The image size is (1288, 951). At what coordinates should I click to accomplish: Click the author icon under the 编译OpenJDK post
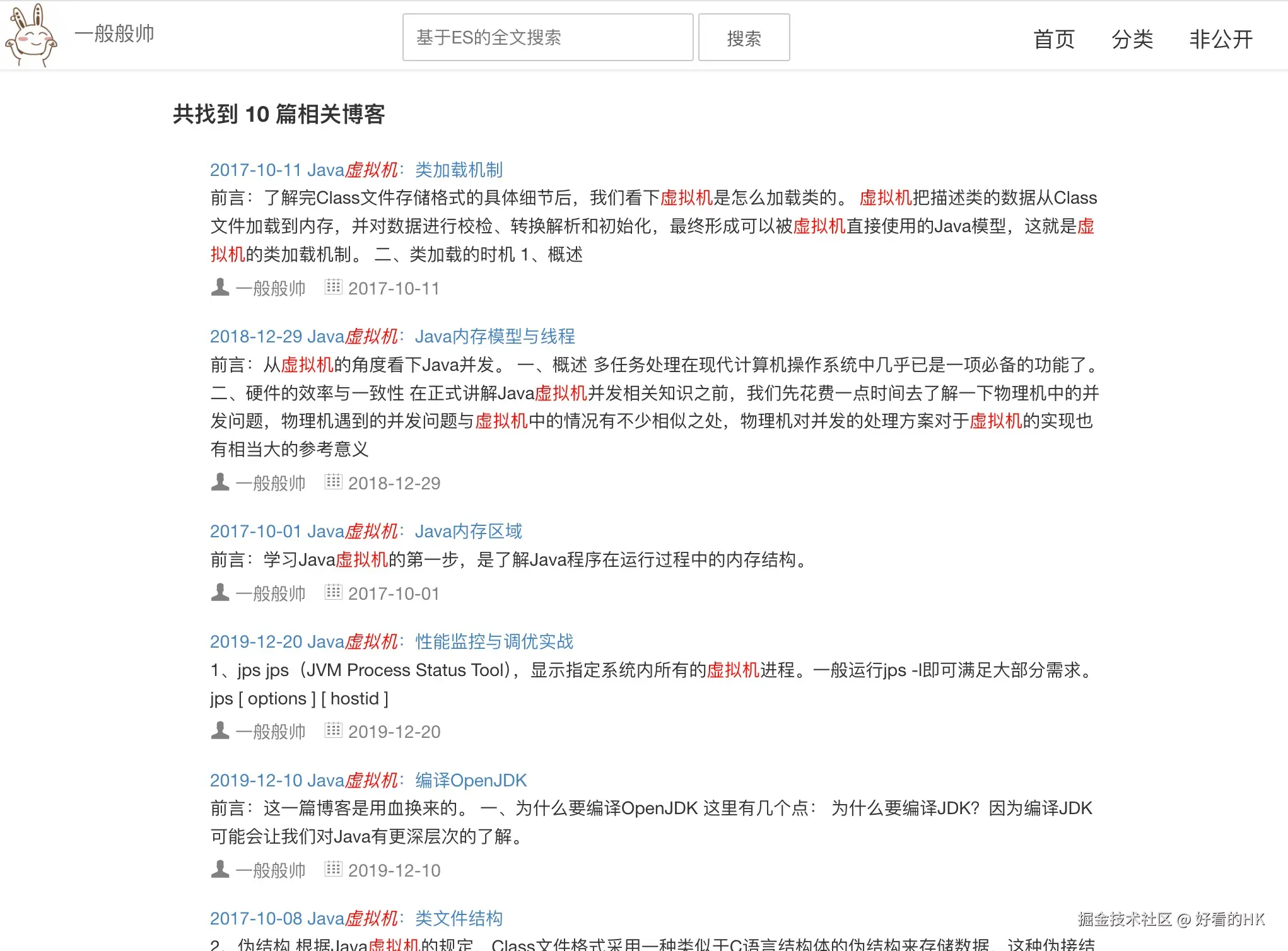click(220, 870)
